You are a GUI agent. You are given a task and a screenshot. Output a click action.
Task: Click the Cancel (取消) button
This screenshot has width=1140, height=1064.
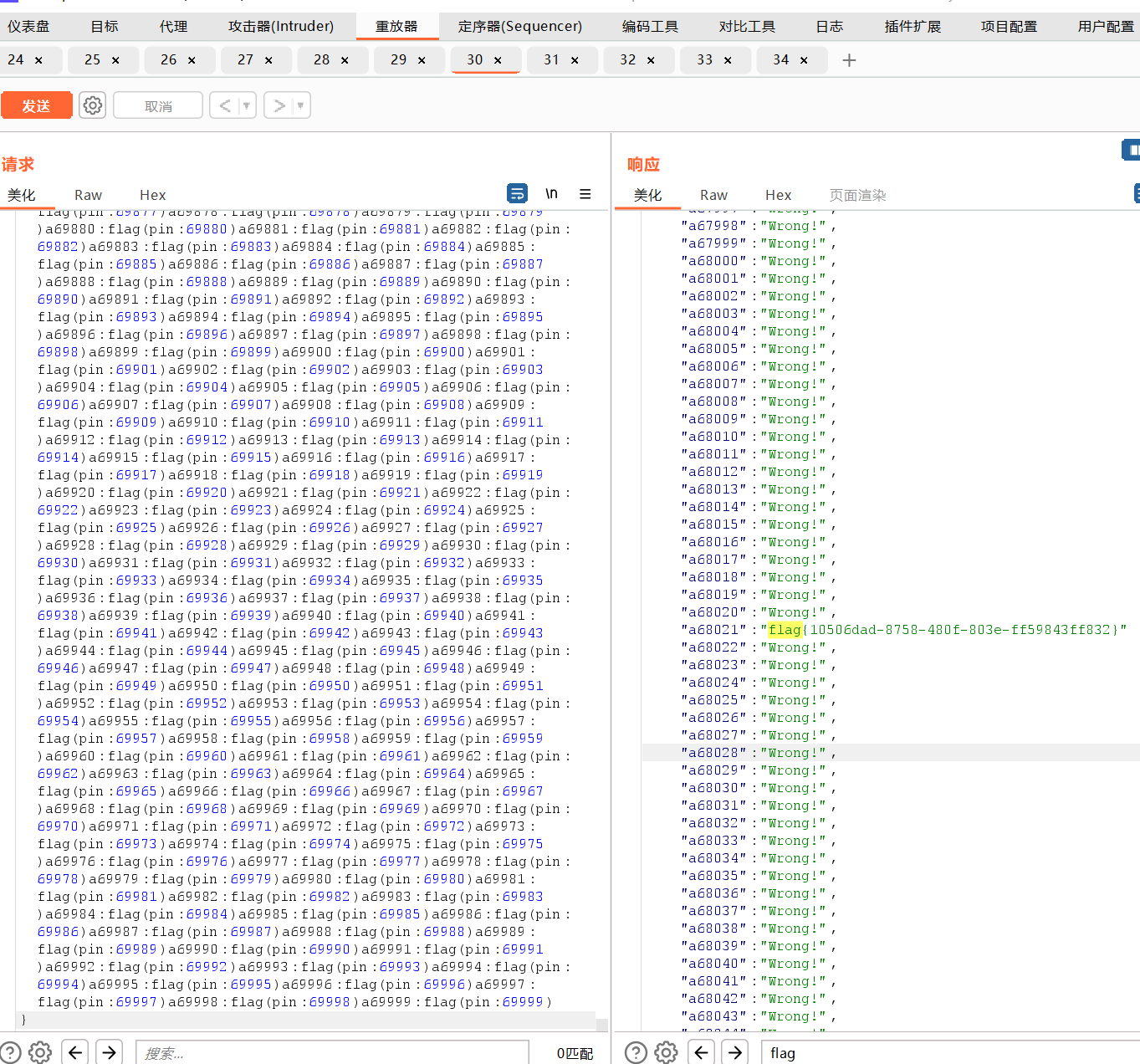coord(158,106)
